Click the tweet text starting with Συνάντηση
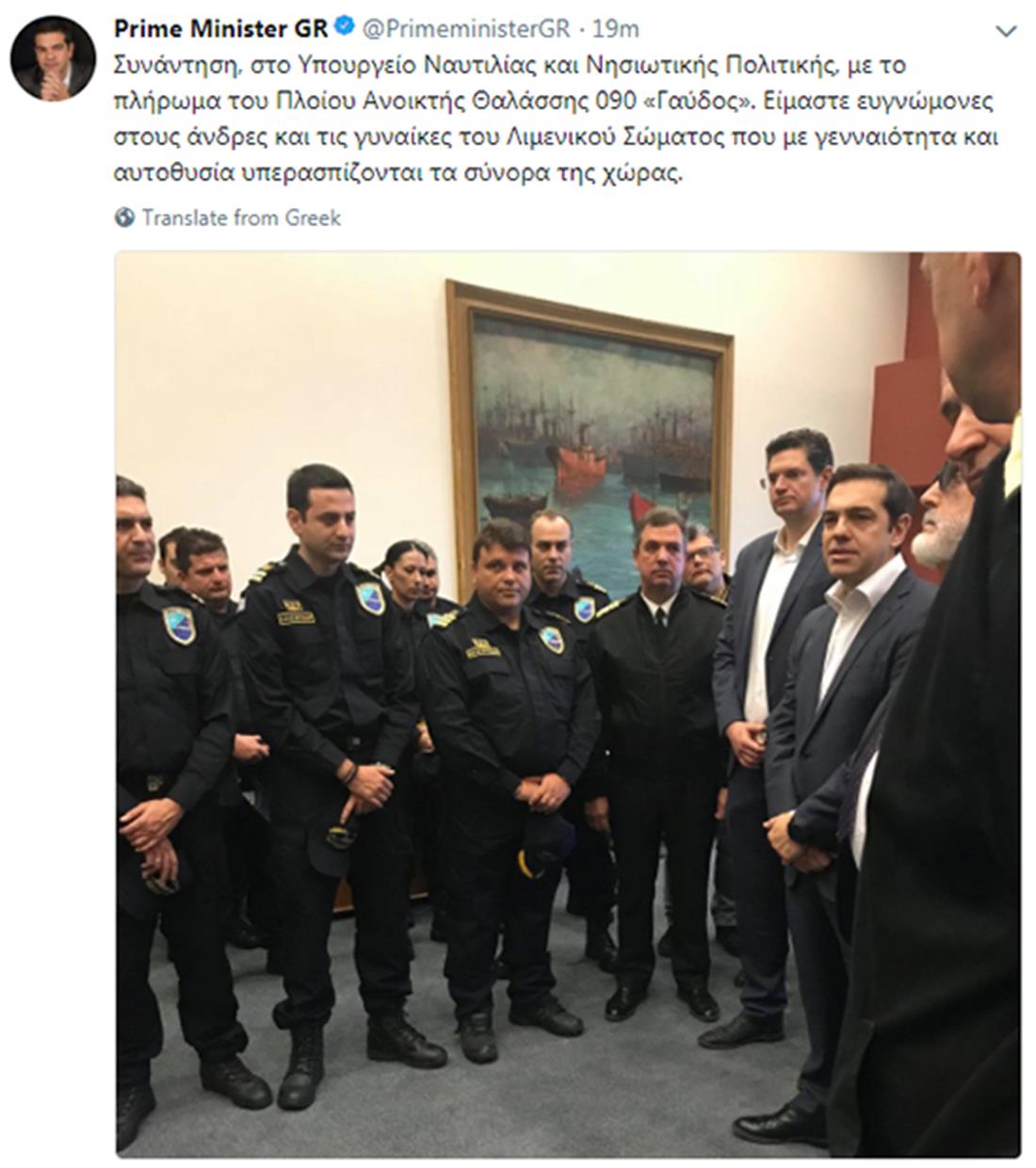This screenshot has width=1036, height=1168. pos(556,120)
